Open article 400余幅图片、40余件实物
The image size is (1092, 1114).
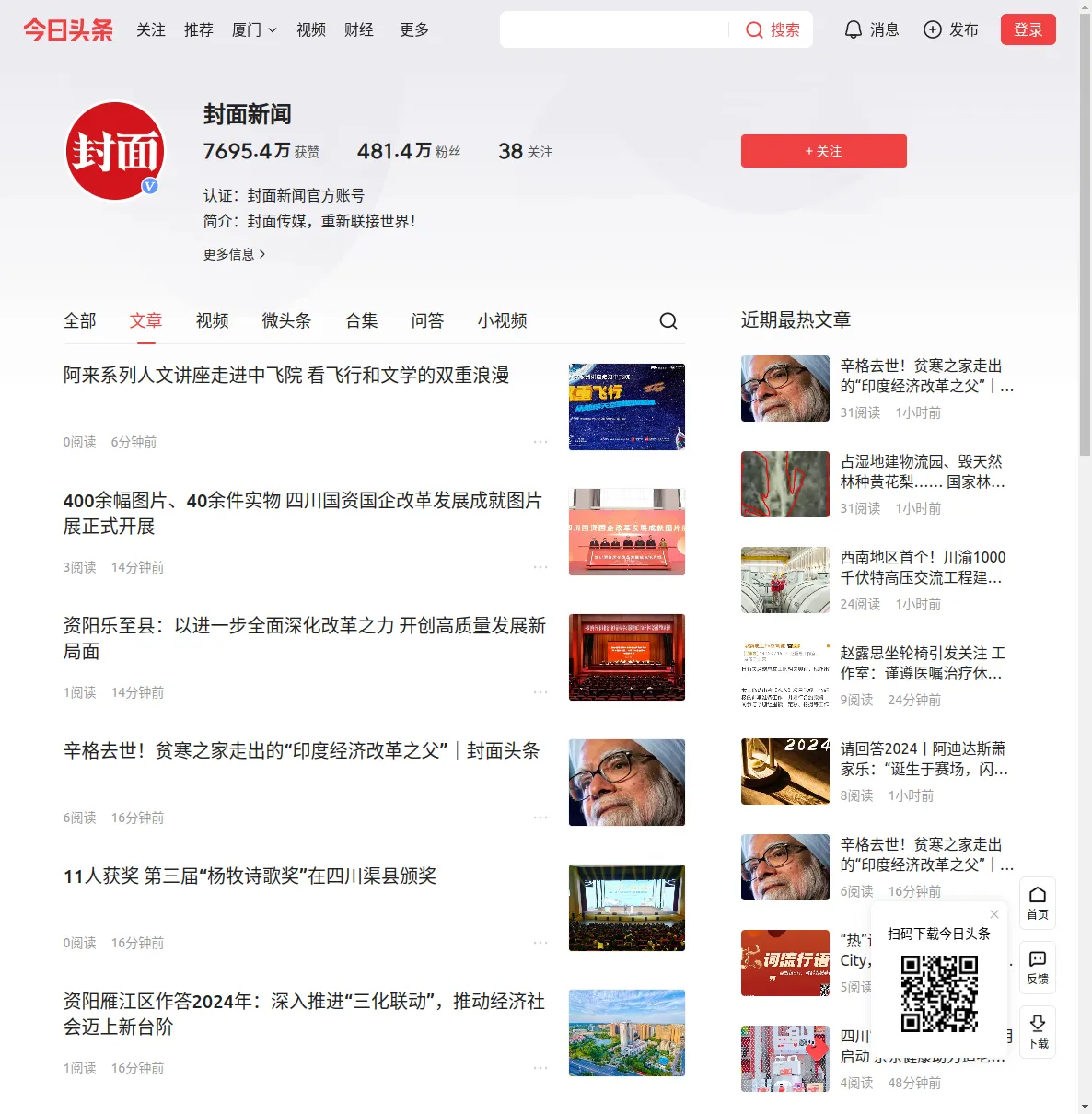point(303,514)
